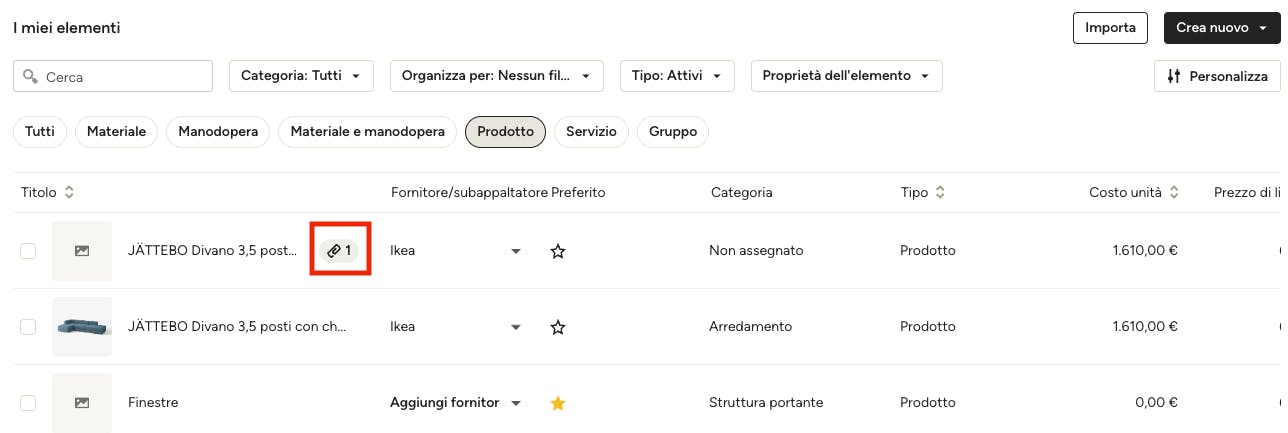Expand the Tipo: Attivi filter
Image resolution: width=1288 pixels, height=433 pixels.
(x=677, y=76)
